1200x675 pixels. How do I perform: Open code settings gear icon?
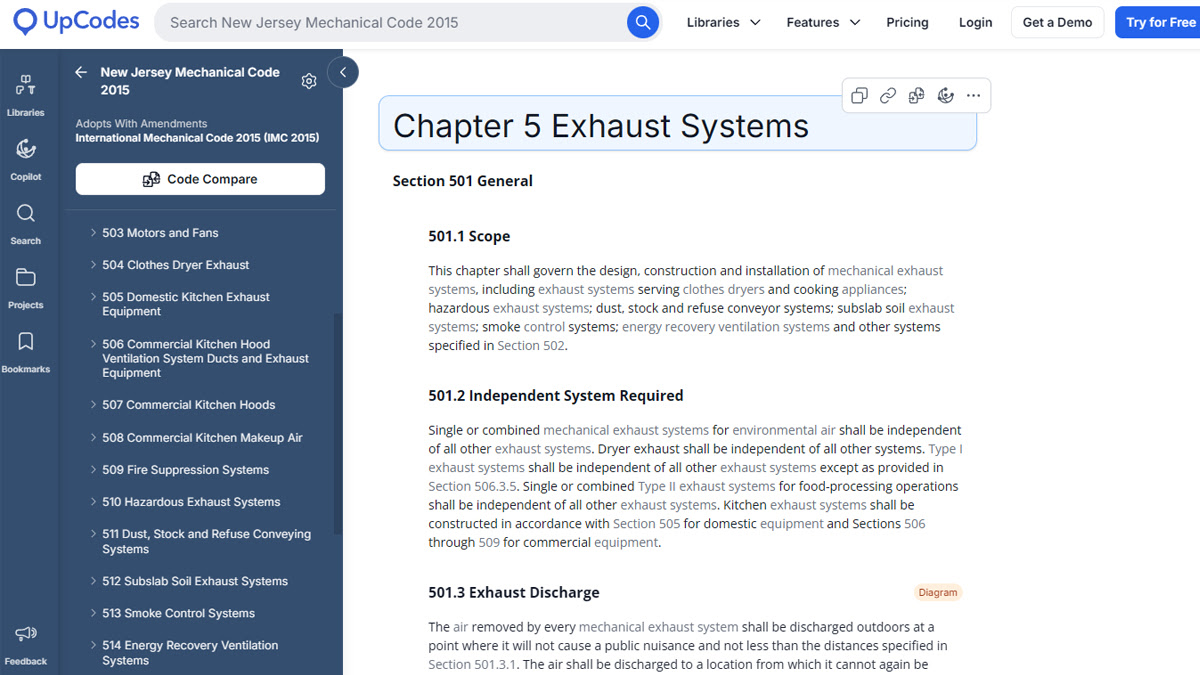(x=309, y=81)
